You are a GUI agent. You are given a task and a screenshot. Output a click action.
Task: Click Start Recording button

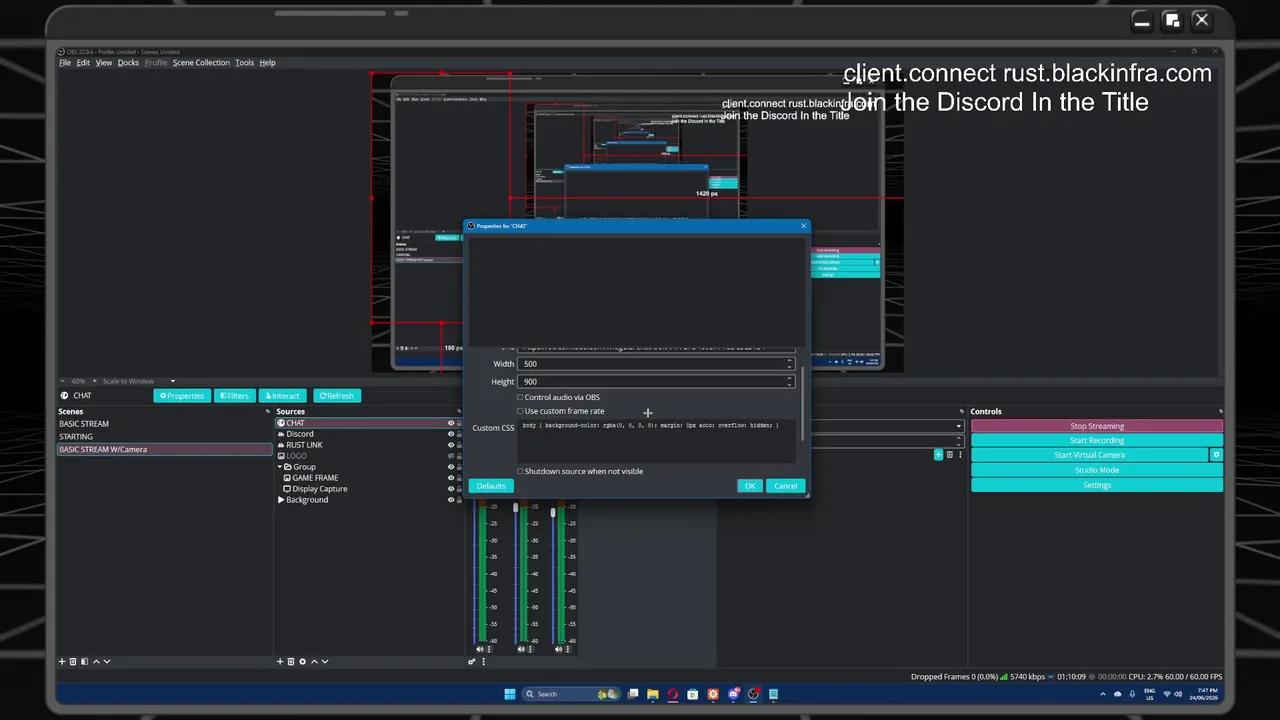(1097, 440)
